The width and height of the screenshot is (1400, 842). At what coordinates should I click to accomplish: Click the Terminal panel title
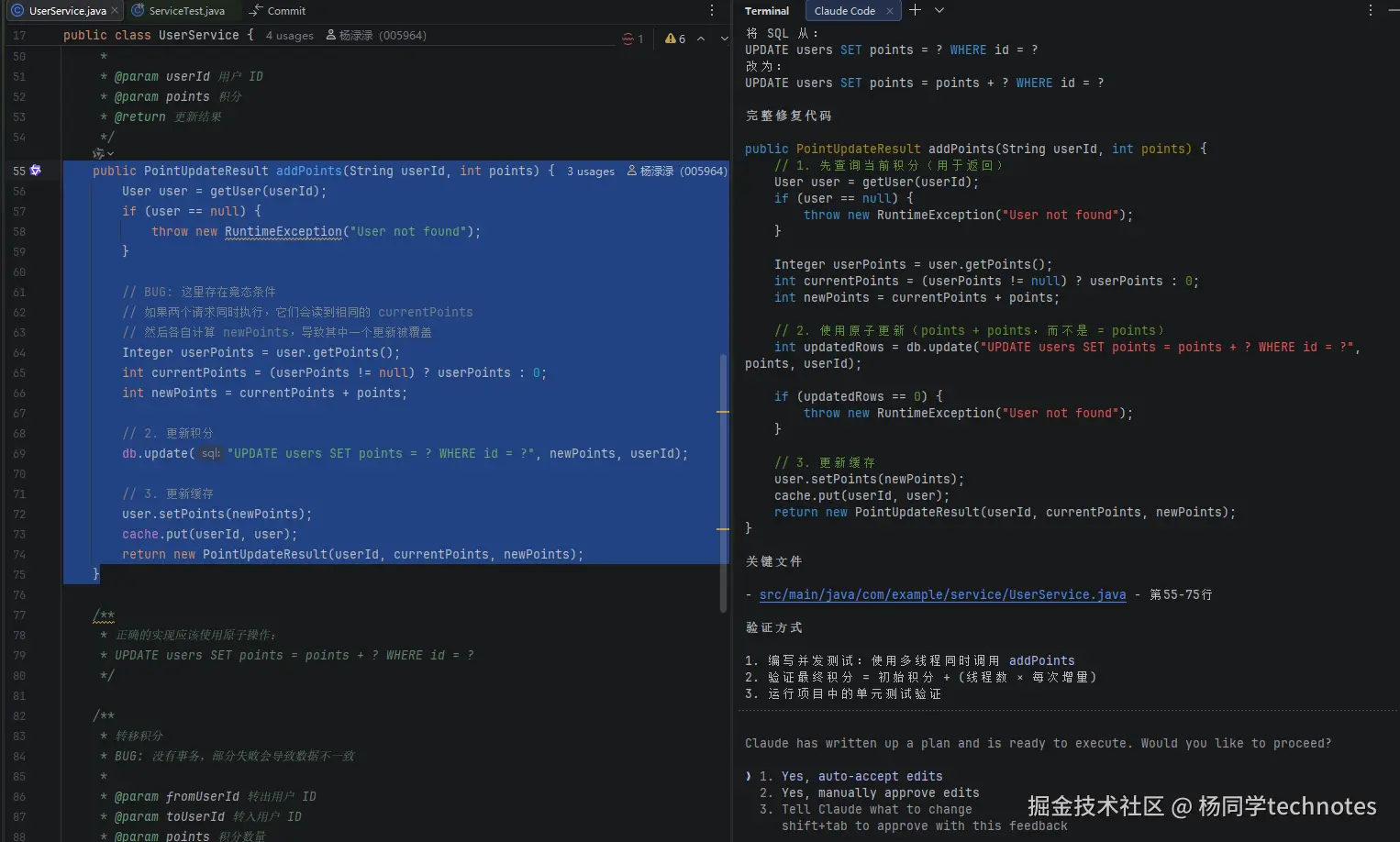pos(767,11)
